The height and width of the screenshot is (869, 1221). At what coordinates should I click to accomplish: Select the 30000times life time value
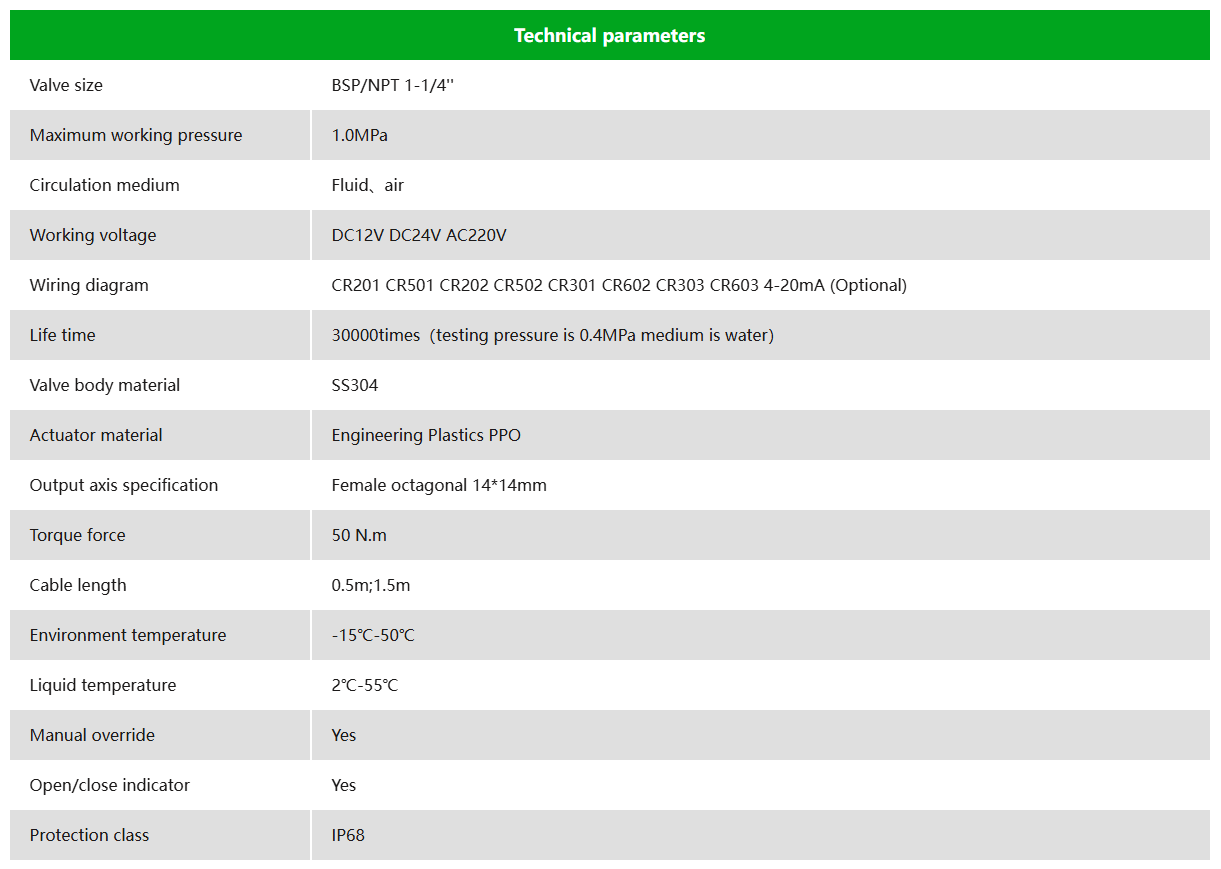pos(553,335)
